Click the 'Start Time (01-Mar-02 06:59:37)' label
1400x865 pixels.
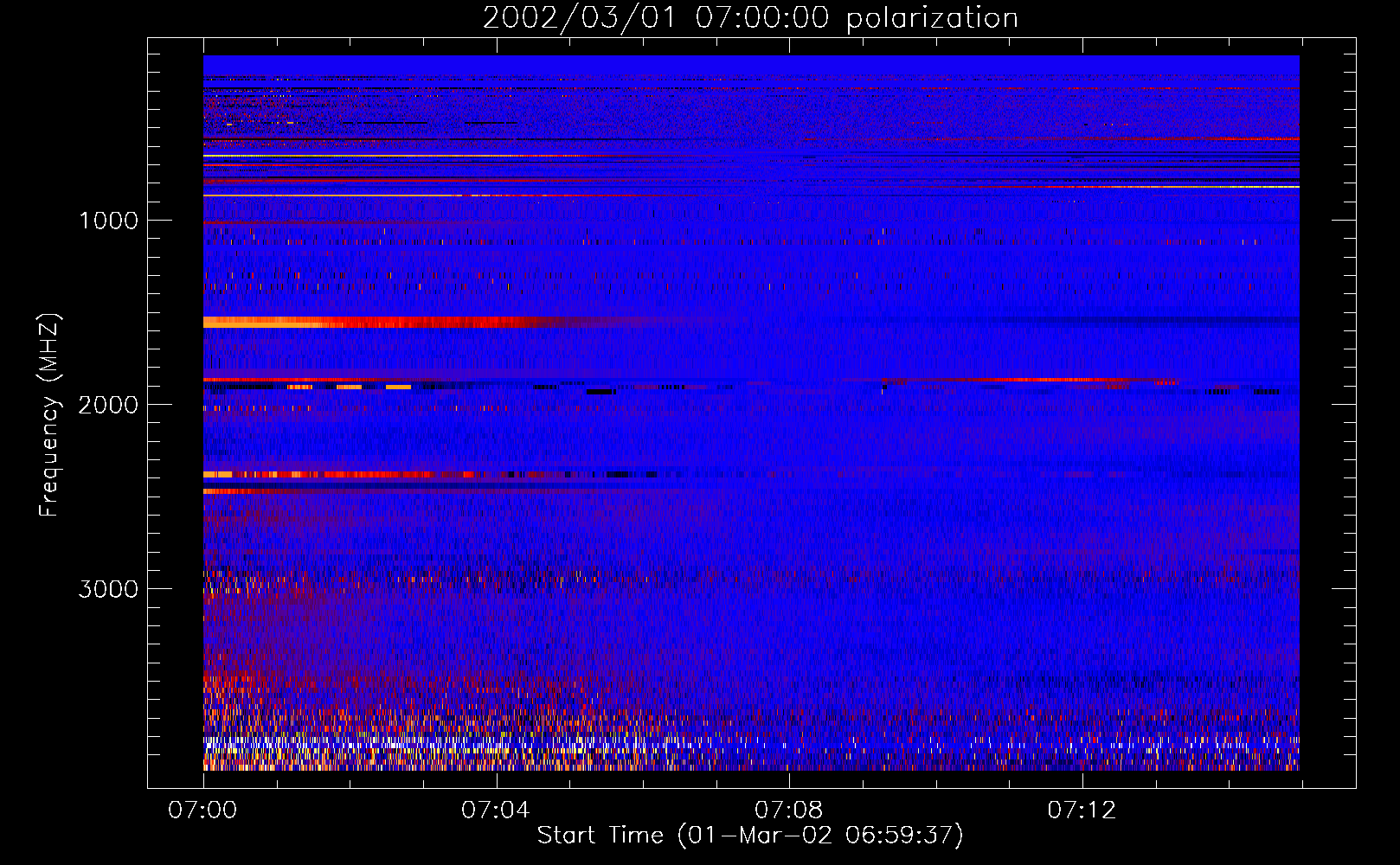[x=750, y=836]
